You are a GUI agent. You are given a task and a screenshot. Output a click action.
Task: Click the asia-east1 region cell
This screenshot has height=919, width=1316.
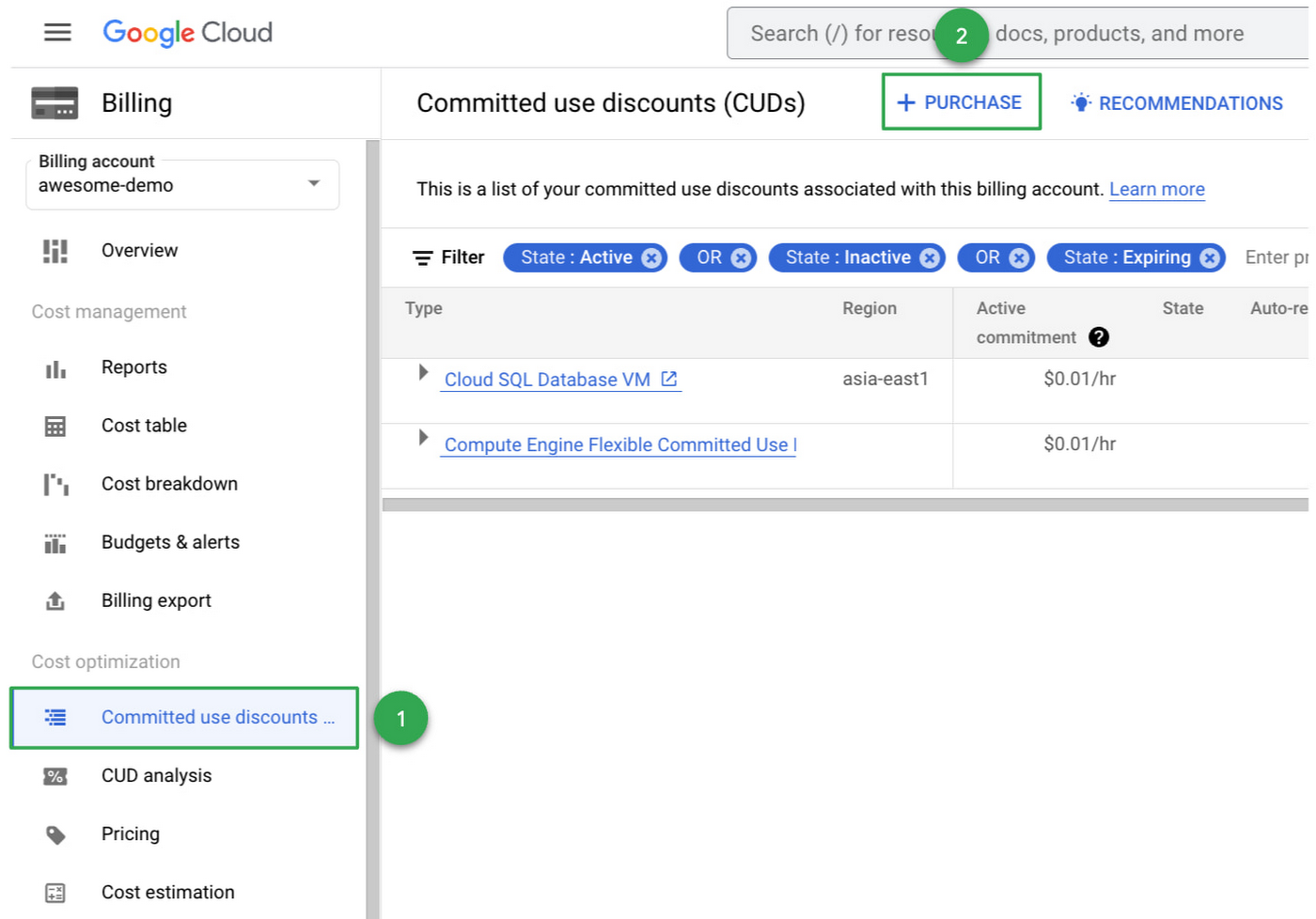pos(885,379)
